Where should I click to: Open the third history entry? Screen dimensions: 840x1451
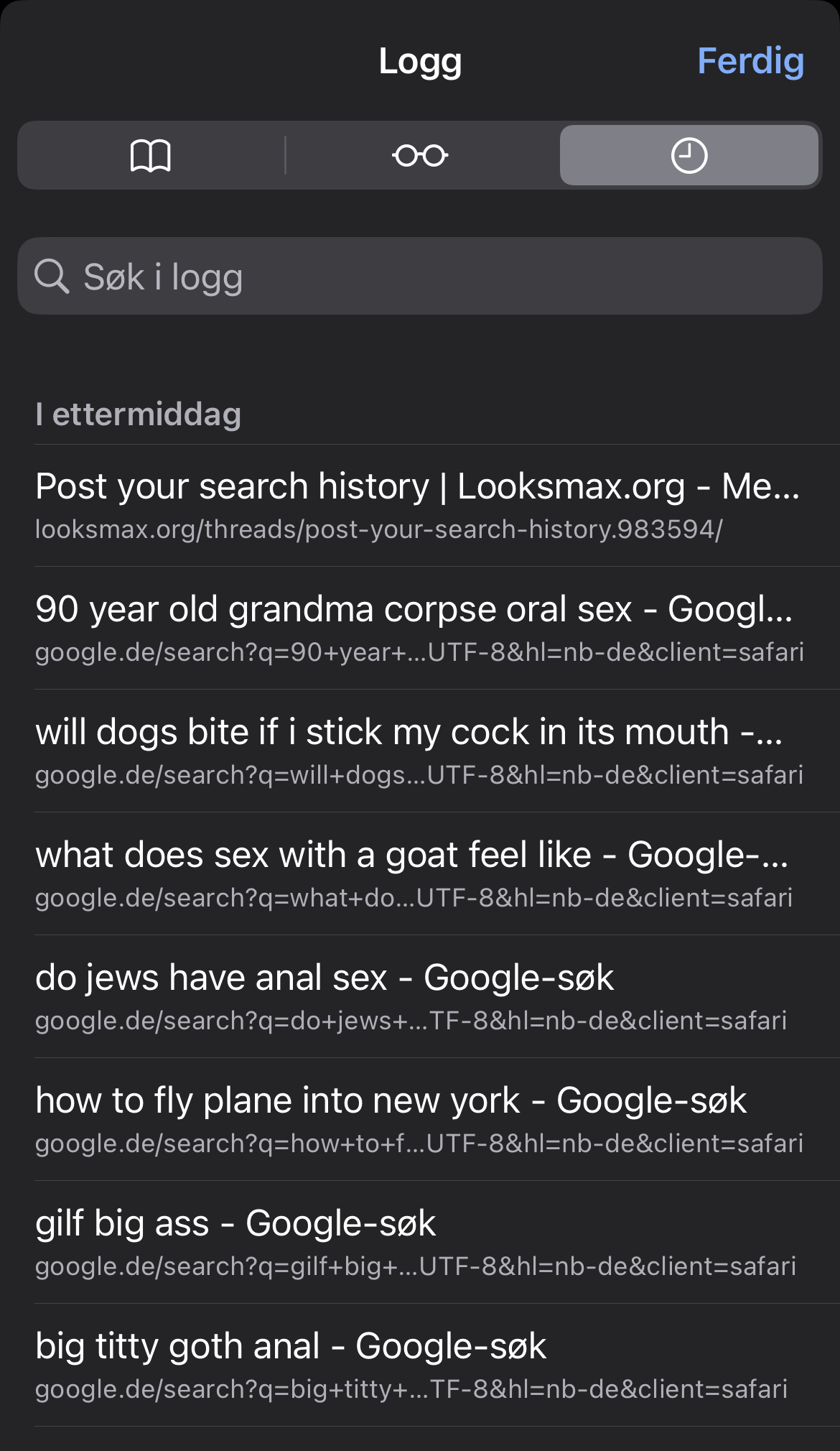pos(420,749)
